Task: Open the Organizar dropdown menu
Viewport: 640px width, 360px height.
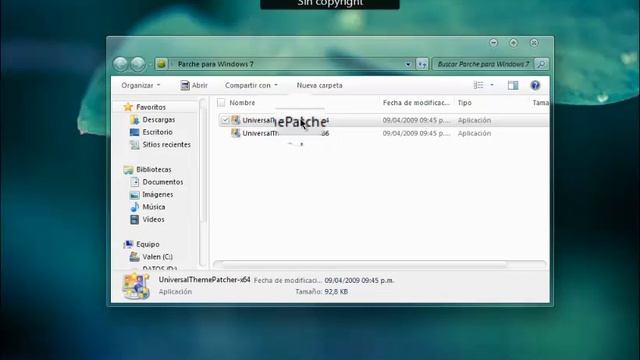Action: pyautogui.click(x=141, y=85)
